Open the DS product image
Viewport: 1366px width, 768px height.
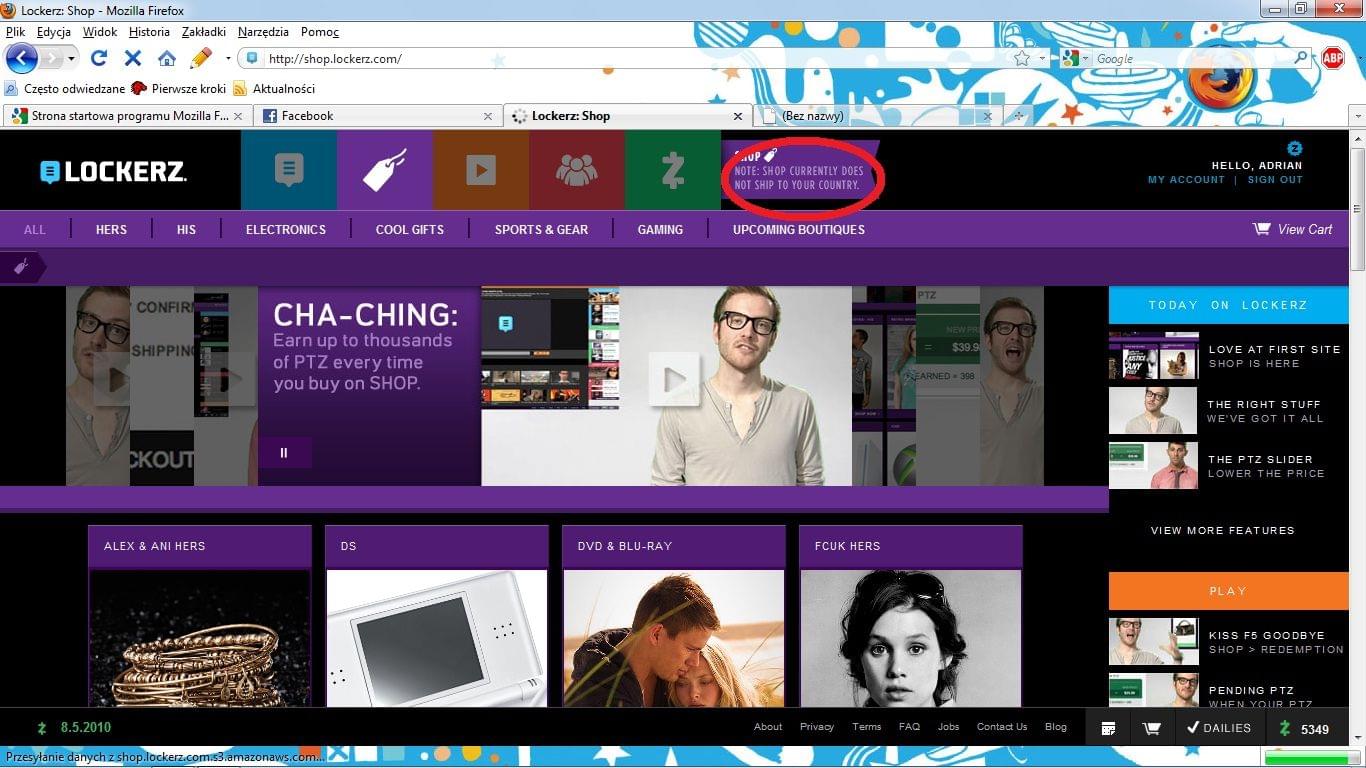click(437, 638)
